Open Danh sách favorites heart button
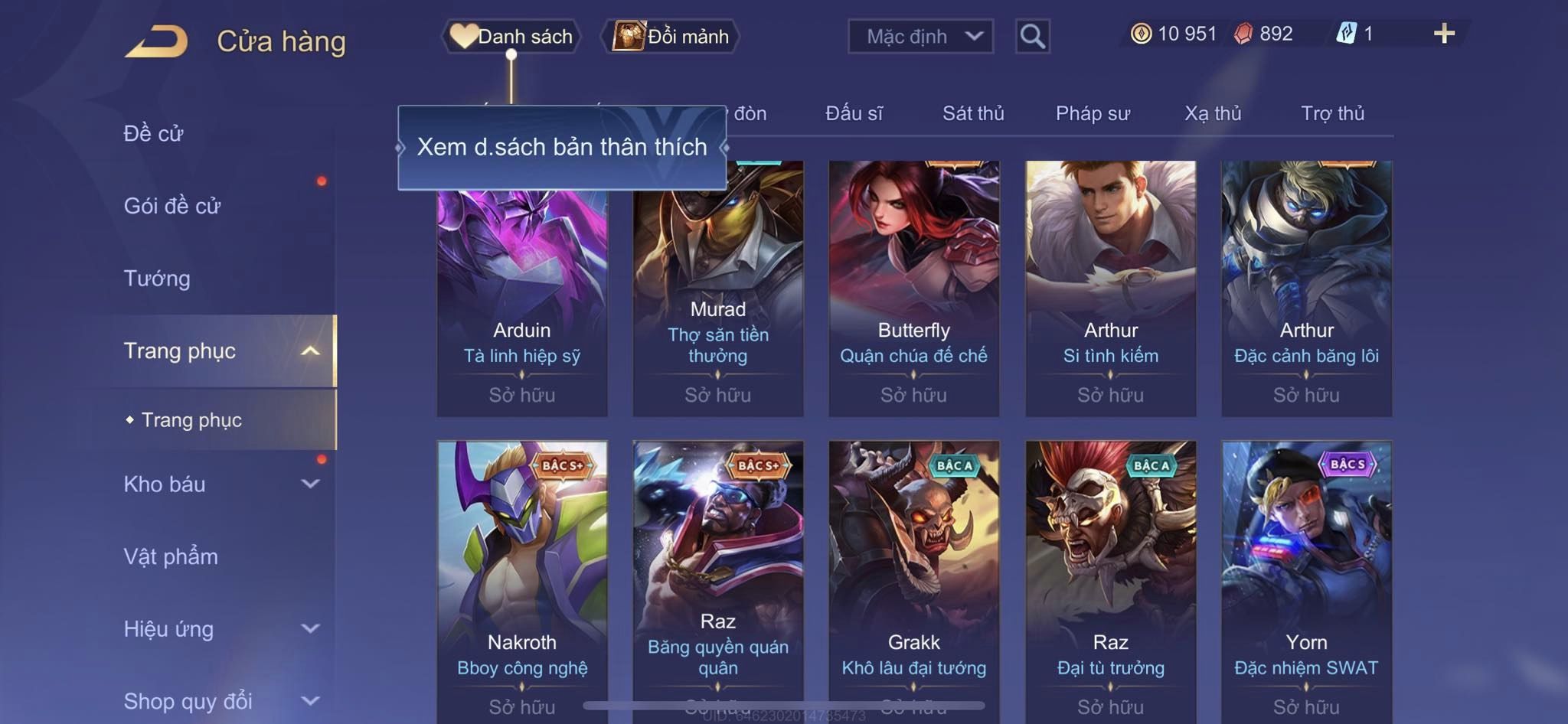1568x724 pixels. click(511, 36)
